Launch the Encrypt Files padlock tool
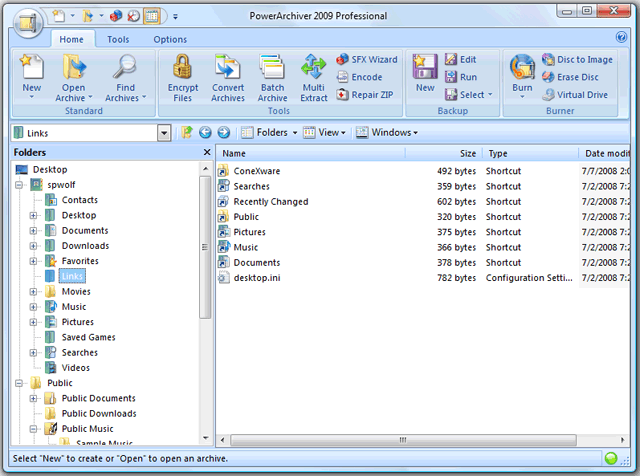This screenshot has width=640, height=476. pyautogui.click(x=182, y=77)
